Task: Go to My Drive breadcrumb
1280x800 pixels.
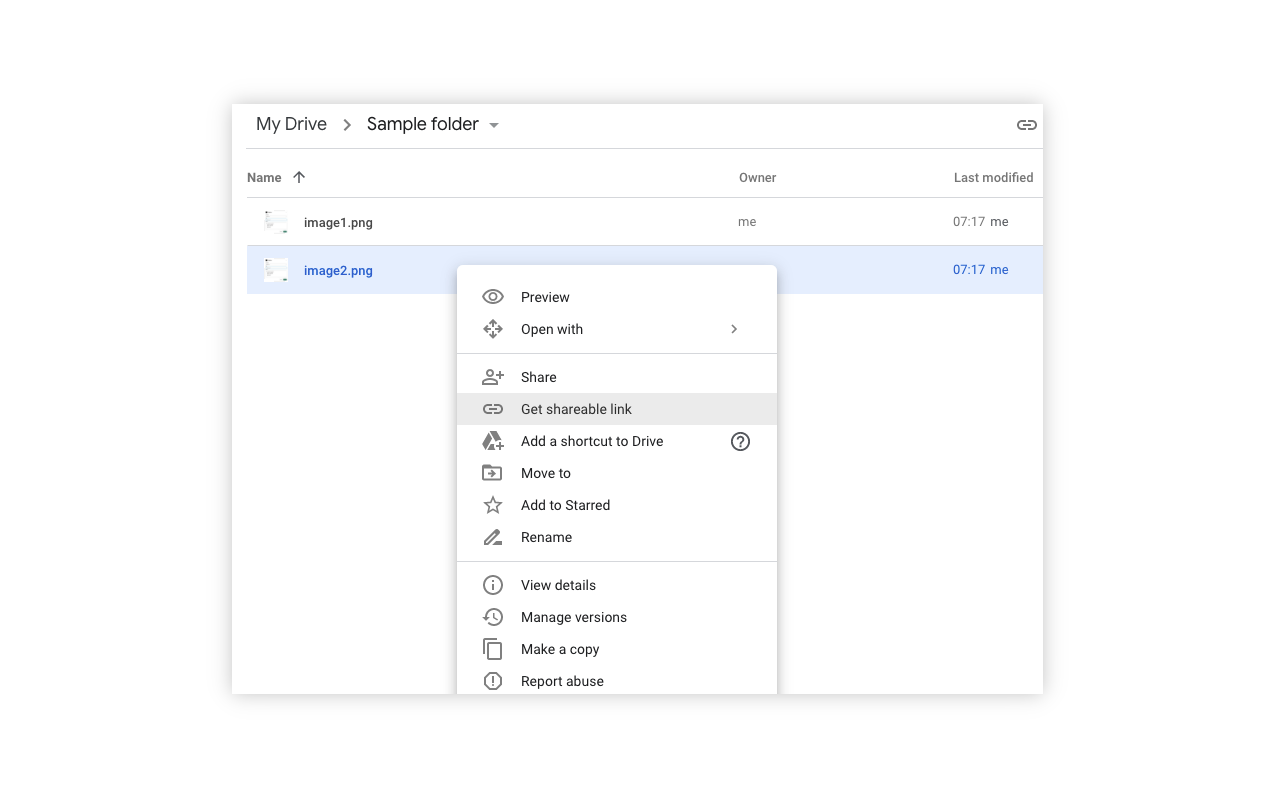Action: [291, 124]
